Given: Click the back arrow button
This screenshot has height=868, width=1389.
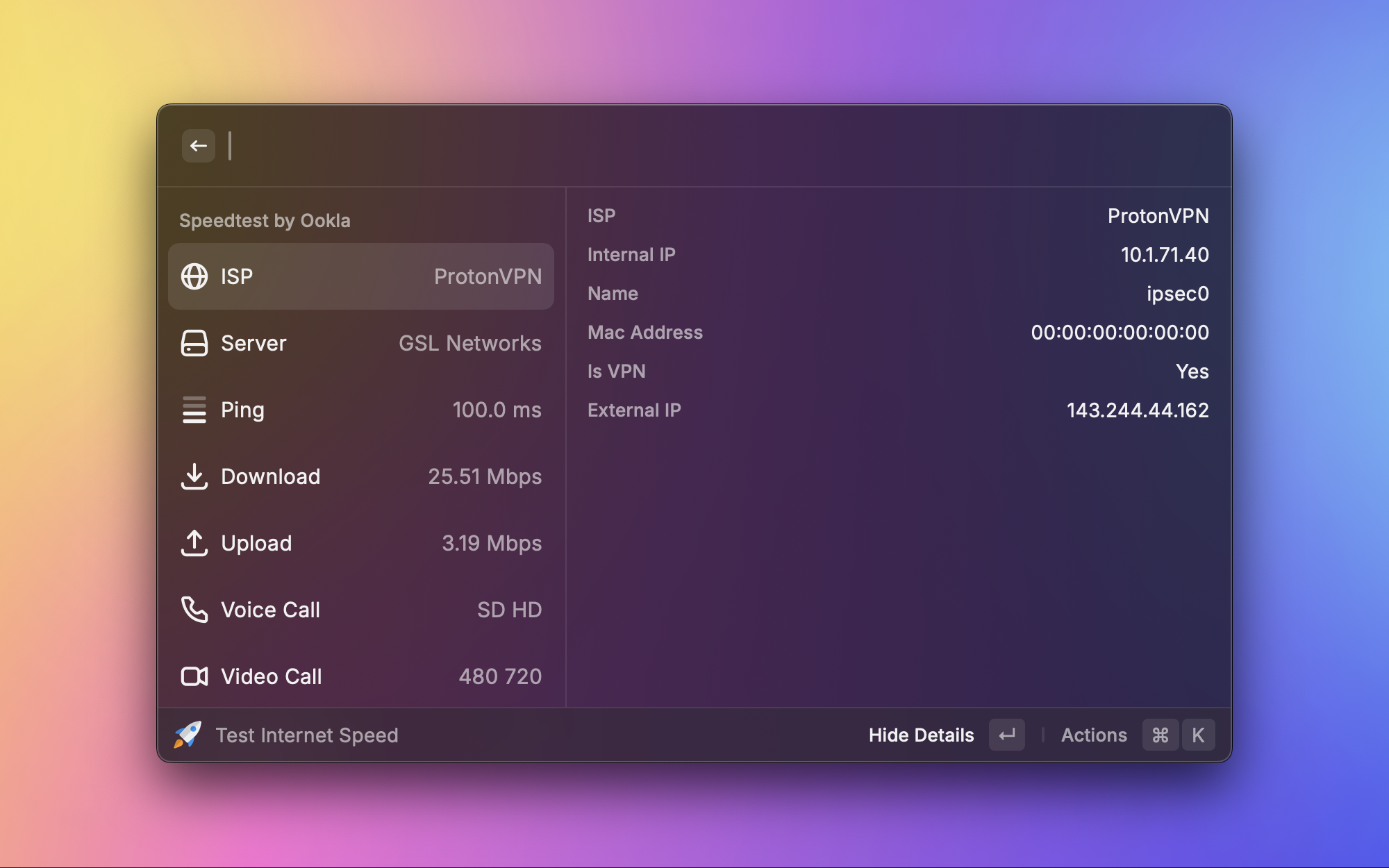Looking at the screenshot, I should (199, 146).
